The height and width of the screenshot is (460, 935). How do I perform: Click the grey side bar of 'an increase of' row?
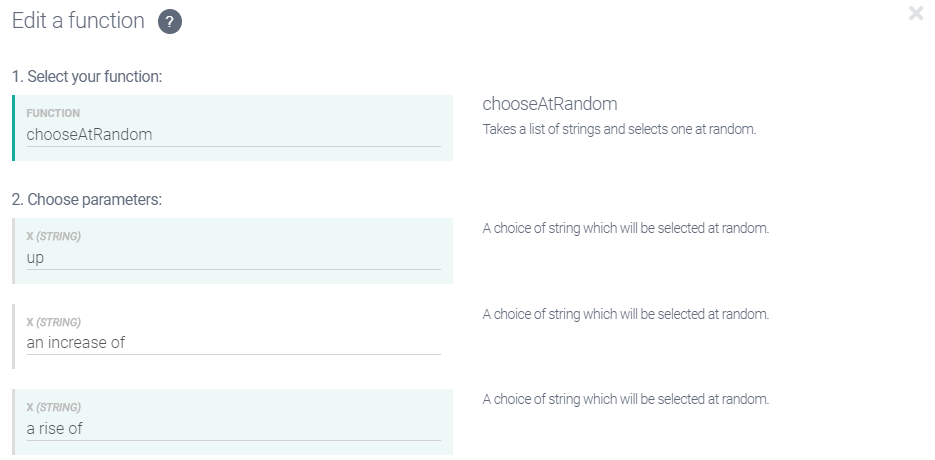(14, 336)
